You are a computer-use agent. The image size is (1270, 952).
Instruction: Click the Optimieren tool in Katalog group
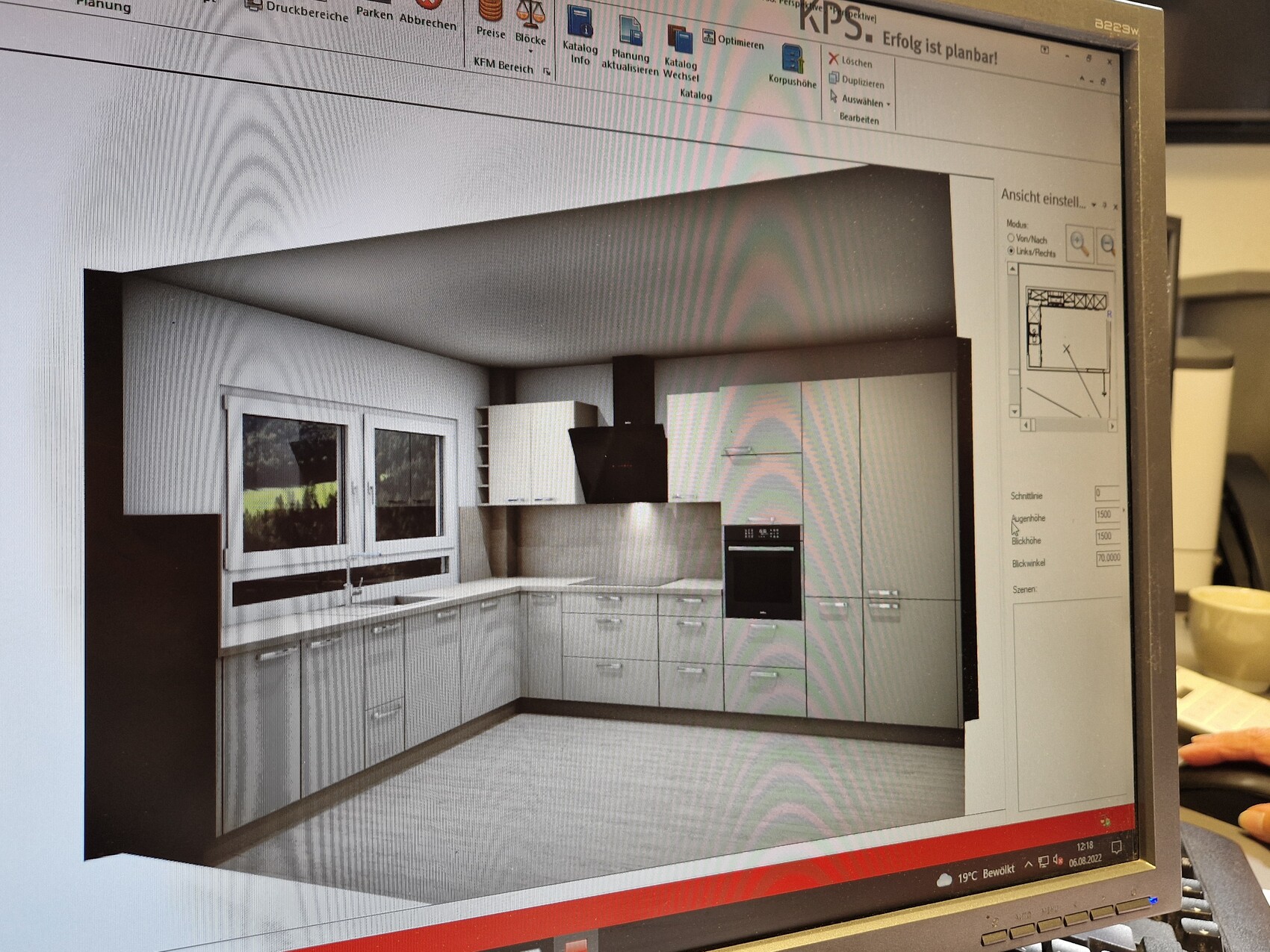[733, 40]
